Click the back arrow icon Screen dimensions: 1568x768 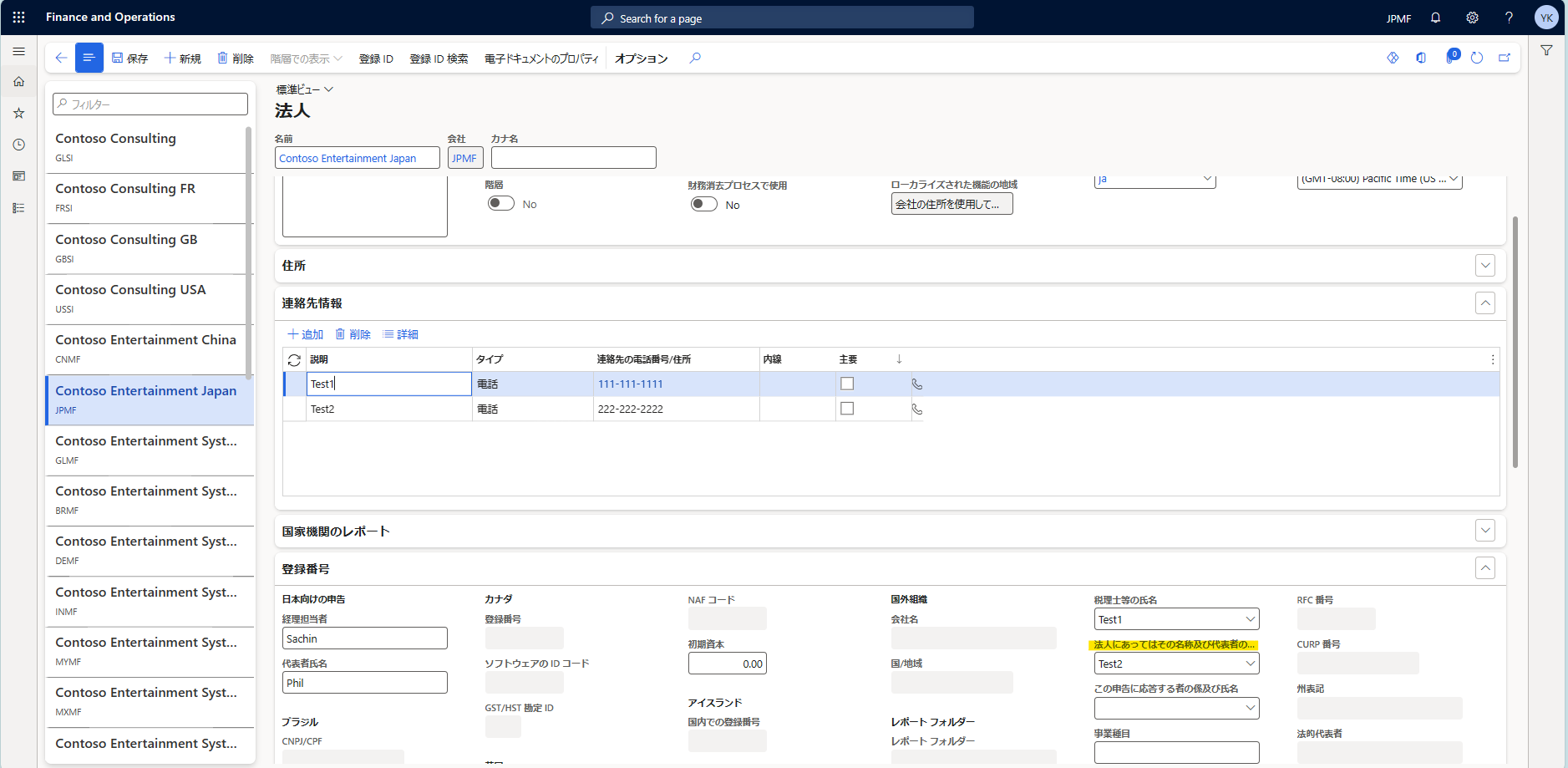[x=61, y=58]
